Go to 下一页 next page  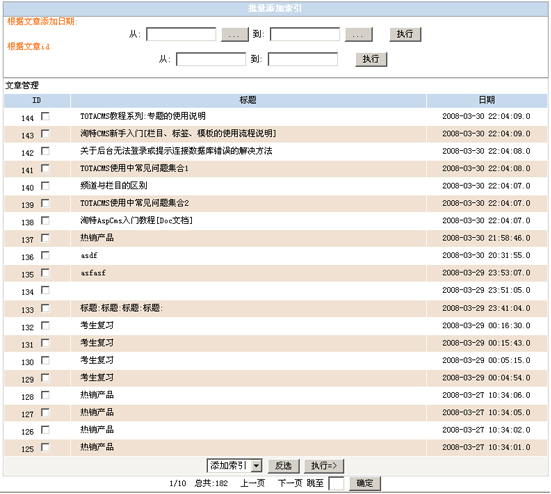[x=290, y=484]
